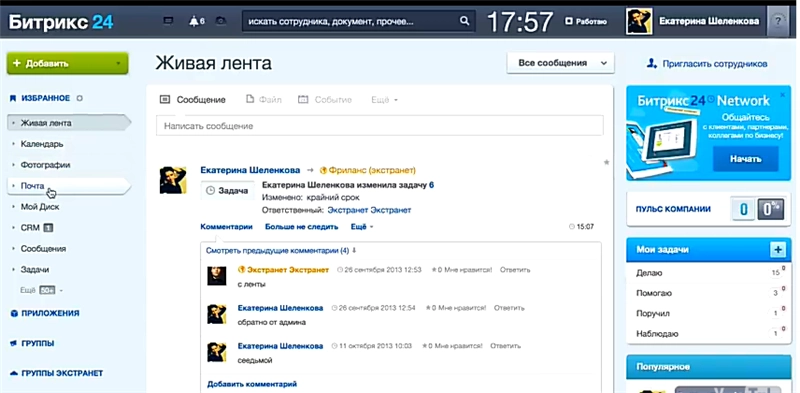
Task: Toggle the post favorite star icon
Action: [607, 162]
